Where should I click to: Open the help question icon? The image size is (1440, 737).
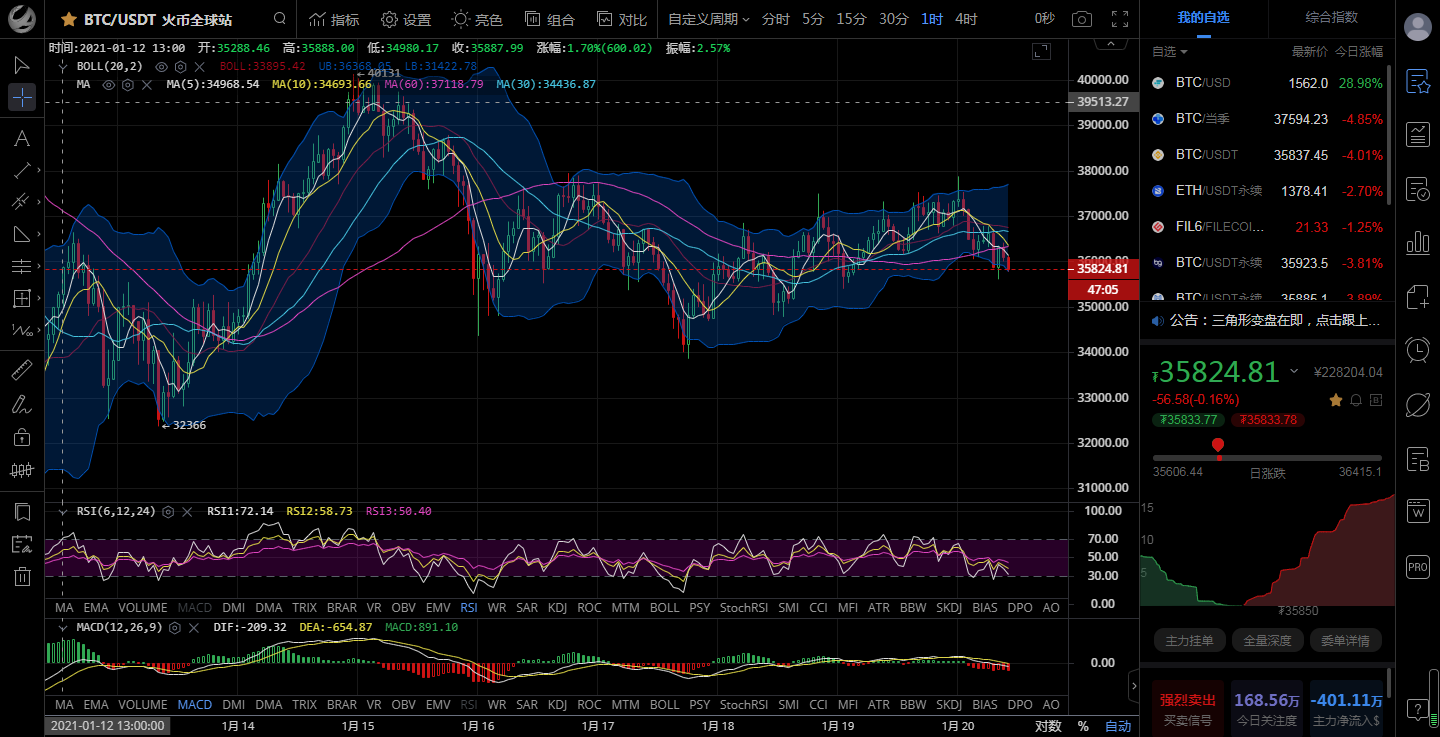pos(1418,711)
